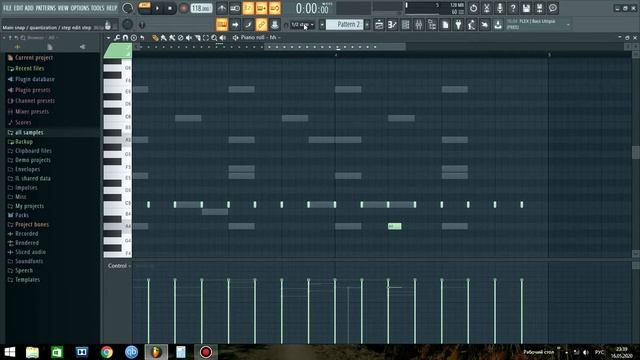The image size is (640, 360).
Task: Open Google Chrome from the Windows taskbar
Action: (107, 352)
